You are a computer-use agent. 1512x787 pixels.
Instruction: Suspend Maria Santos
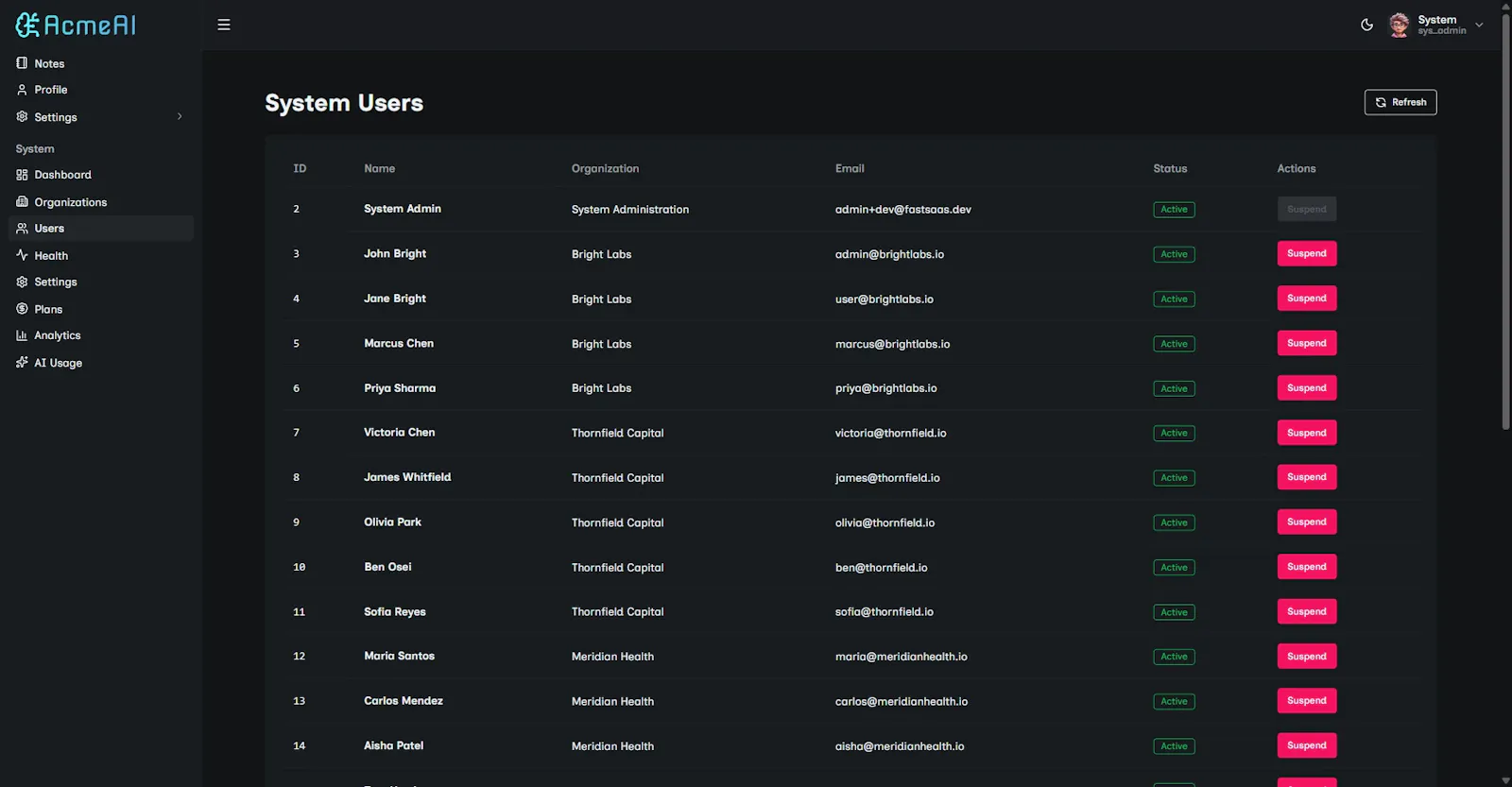(x=1306, y=656)
